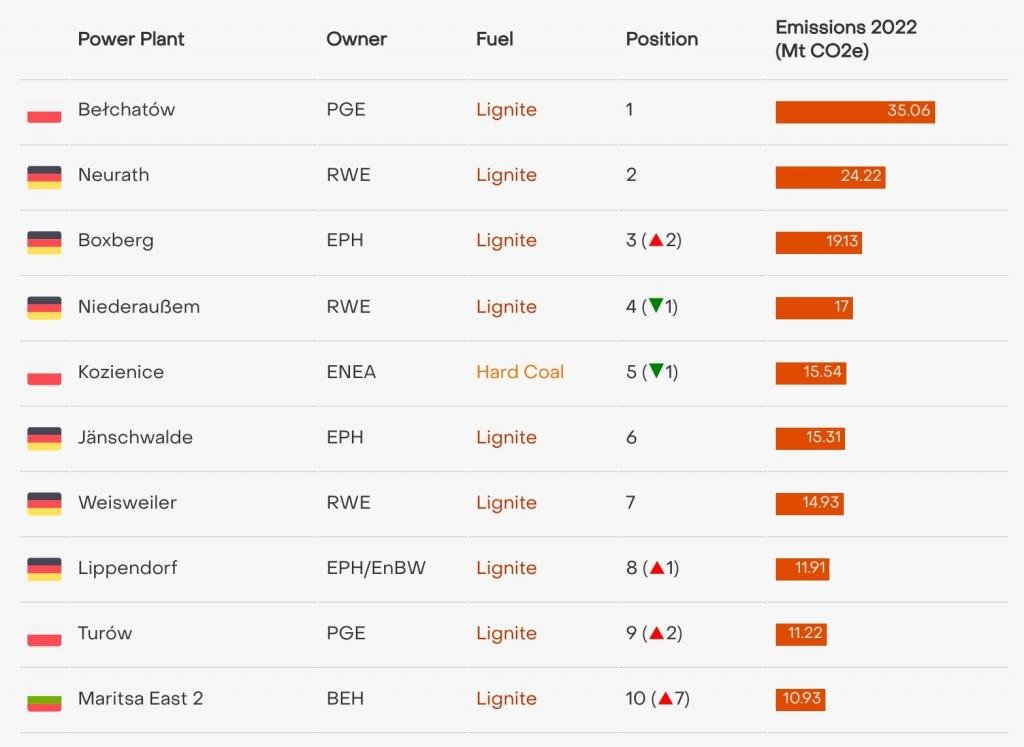Click the Poland flag next to Turów
Screen dimensions: 1024x747
(x=44, y=634)
